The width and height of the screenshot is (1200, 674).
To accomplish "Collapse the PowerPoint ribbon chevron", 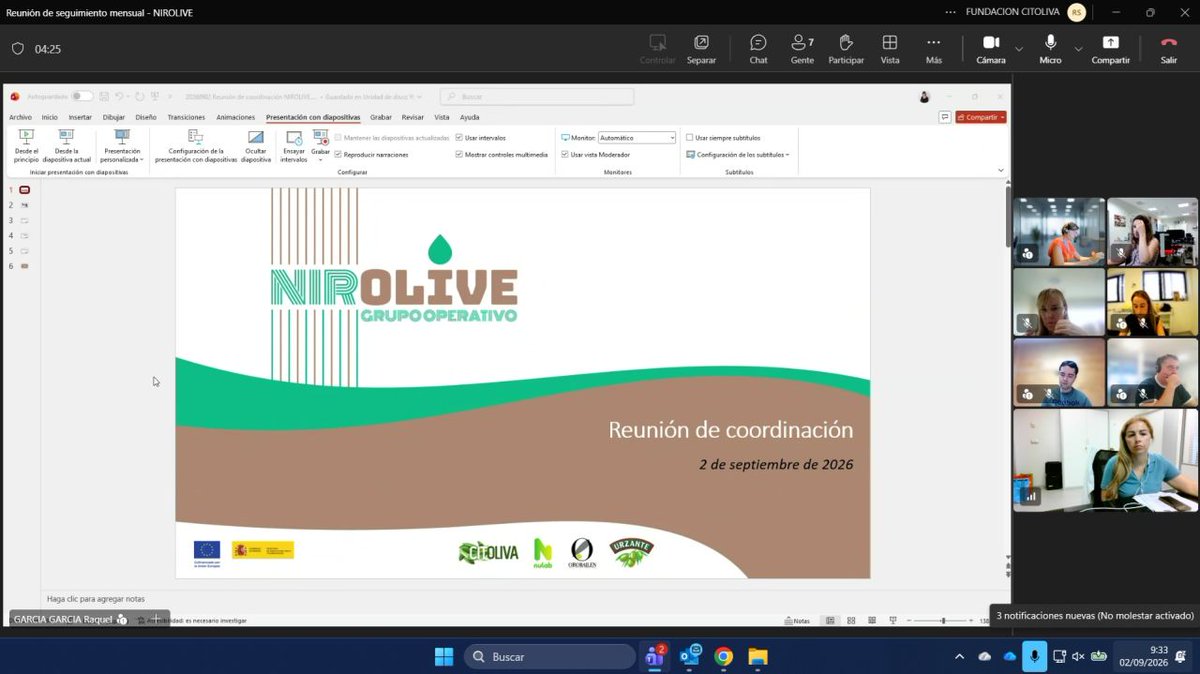I will tap(1001, 171).
